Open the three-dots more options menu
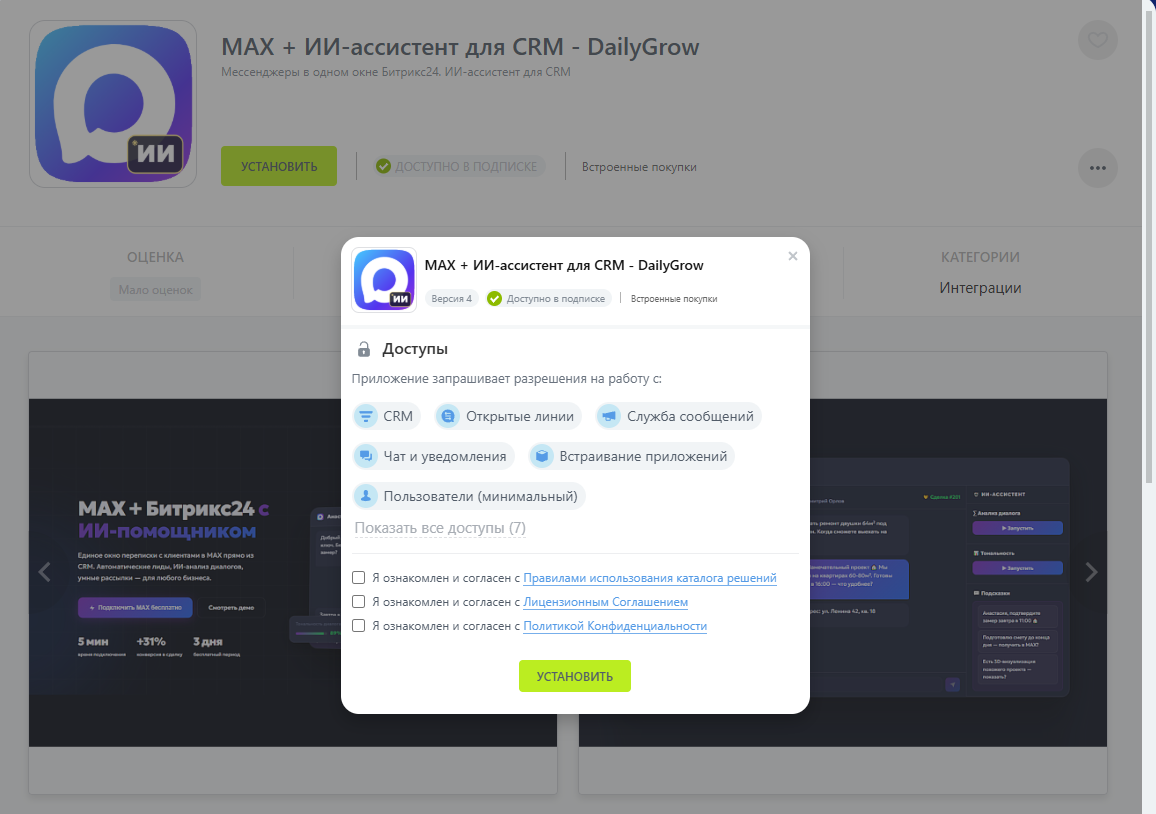1156x814 pixels. coord(1097,167)
